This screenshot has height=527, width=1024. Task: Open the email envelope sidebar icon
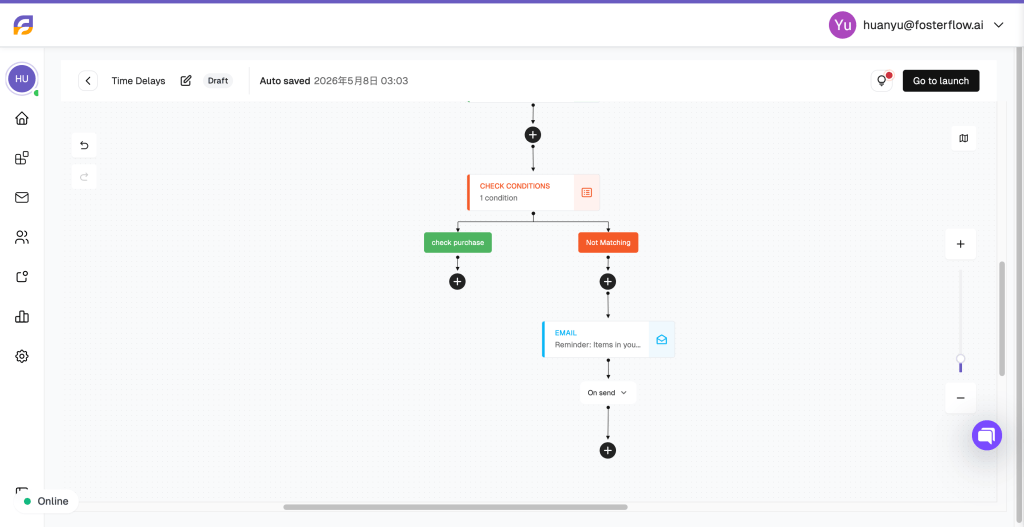point(22,197)
